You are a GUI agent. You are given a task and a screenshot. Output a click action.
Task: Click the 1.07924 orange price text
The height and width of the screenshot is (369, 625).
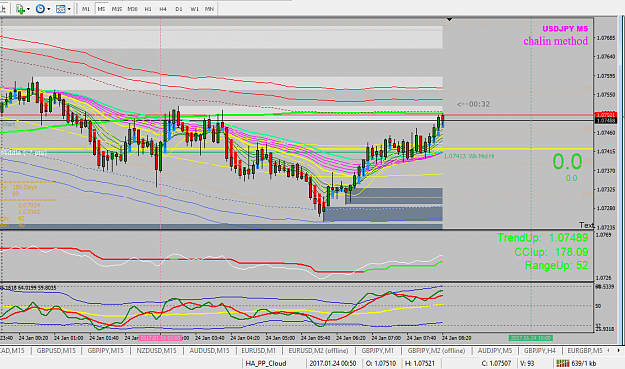pyautogui.click(x=29, y=206)
